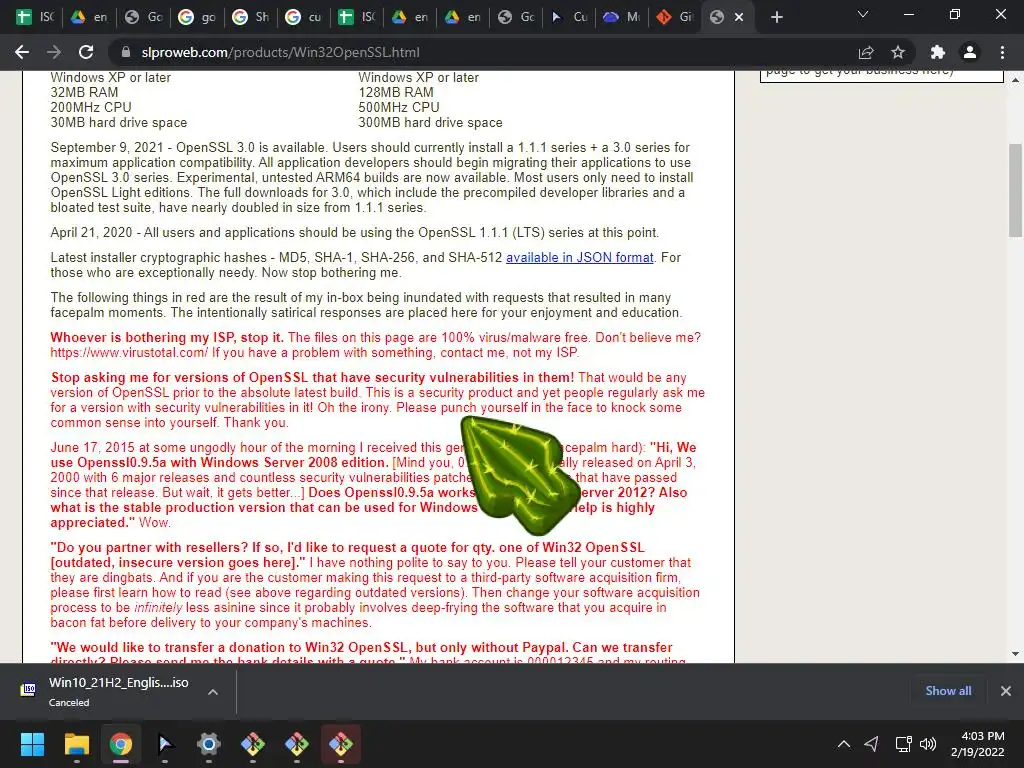Switch to the 'M' blue-icon tab
Screen dimensions: 1024x768
[622, 17]
